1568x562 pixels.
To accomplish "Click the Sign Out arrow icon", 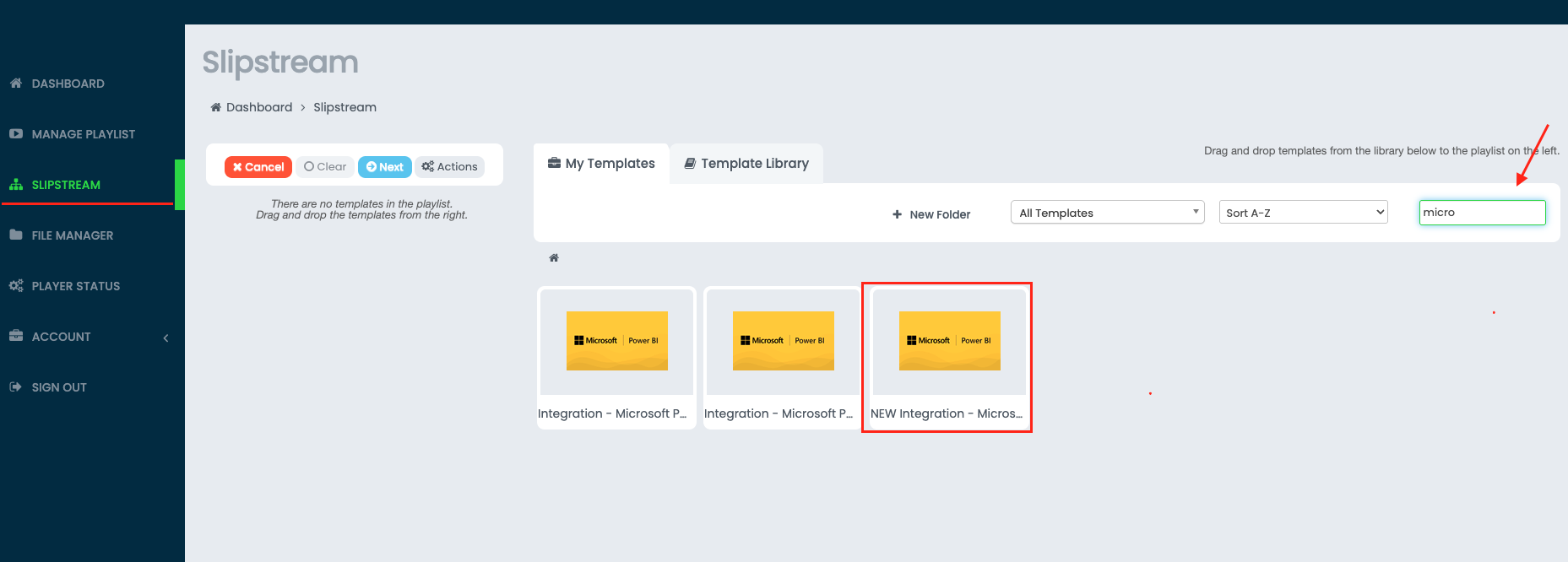I will [x=16, y=387].
